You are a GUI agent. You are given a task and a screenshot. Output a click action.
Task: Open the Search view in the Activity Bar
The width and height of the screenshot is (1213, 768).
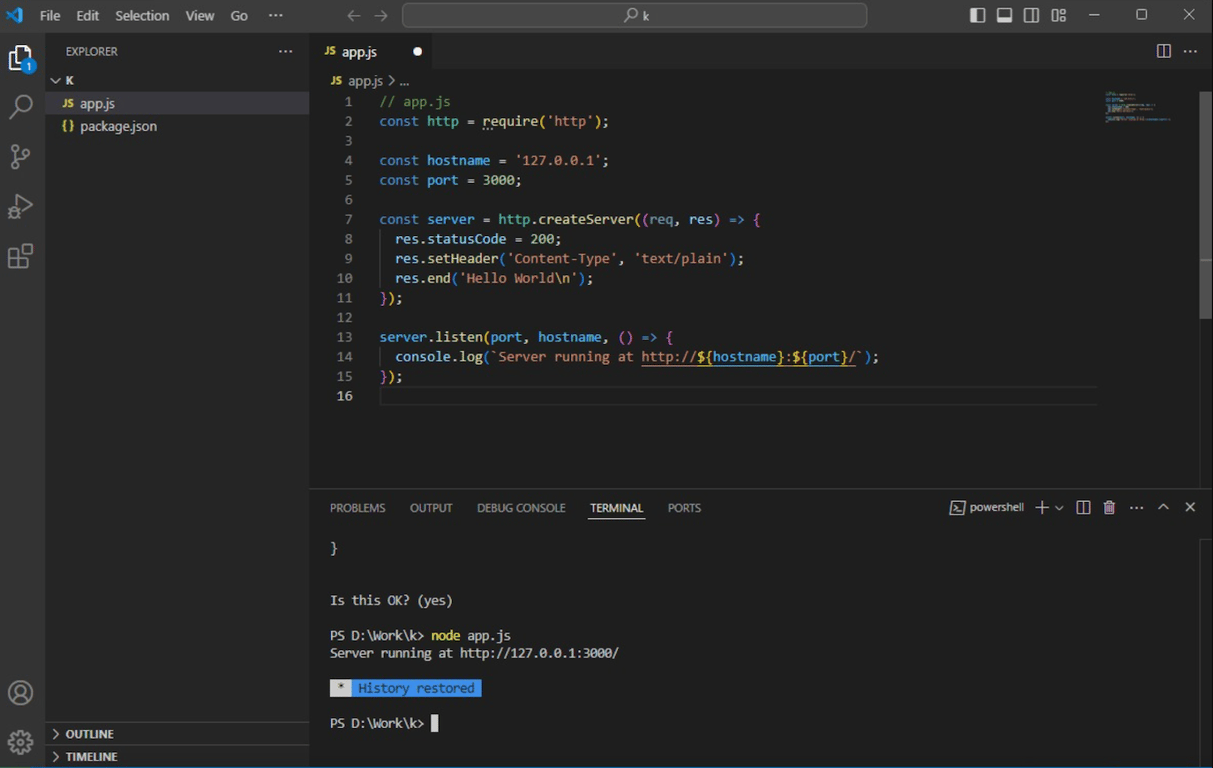click(21, 106)
